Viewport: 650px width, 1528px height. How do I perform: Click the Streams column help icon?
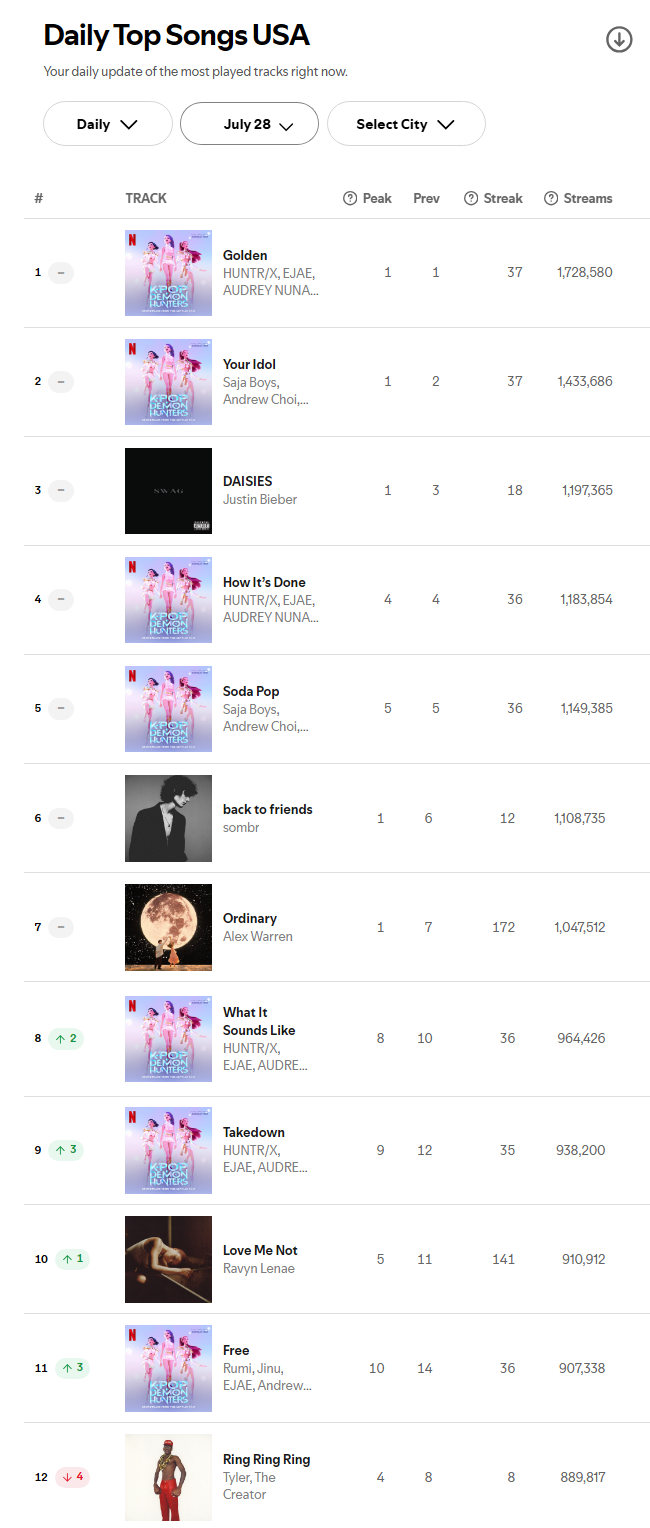[x=551, y=198]
